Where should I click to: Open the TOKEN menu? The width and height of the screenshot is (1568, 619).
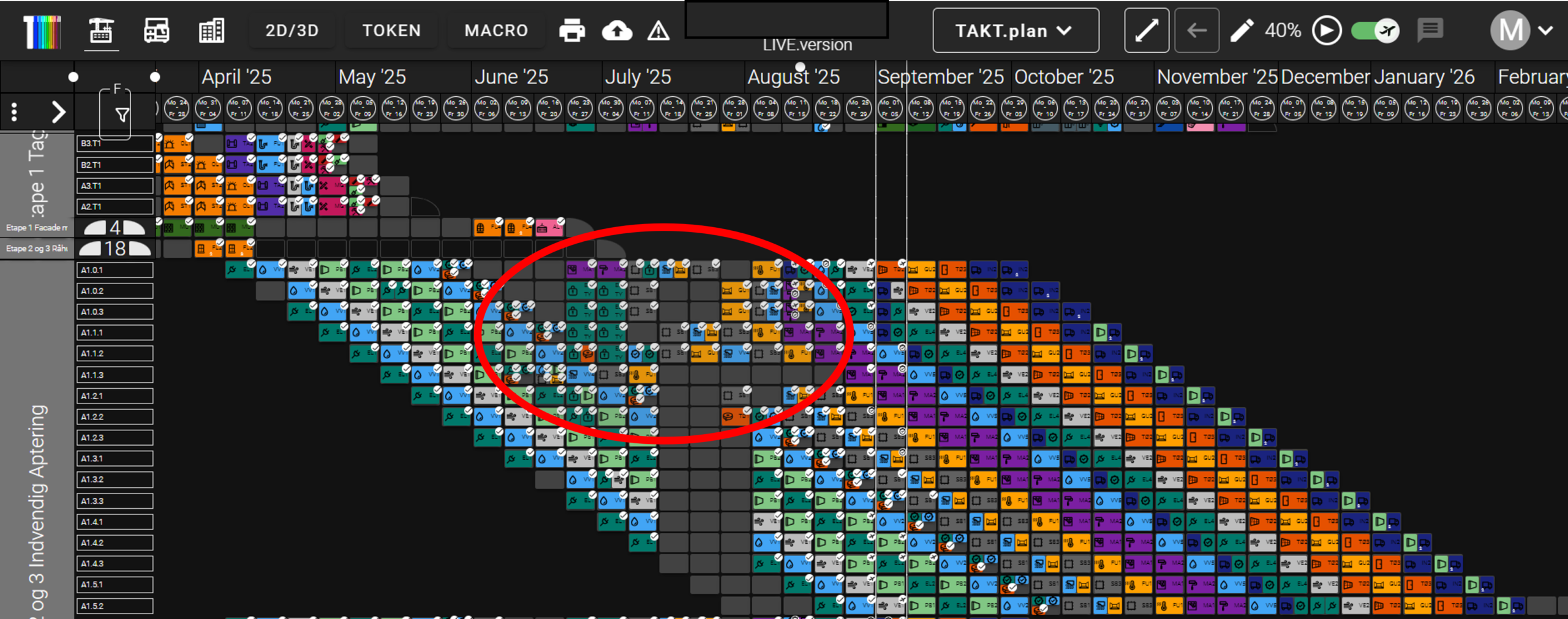[x=391, y=31]
